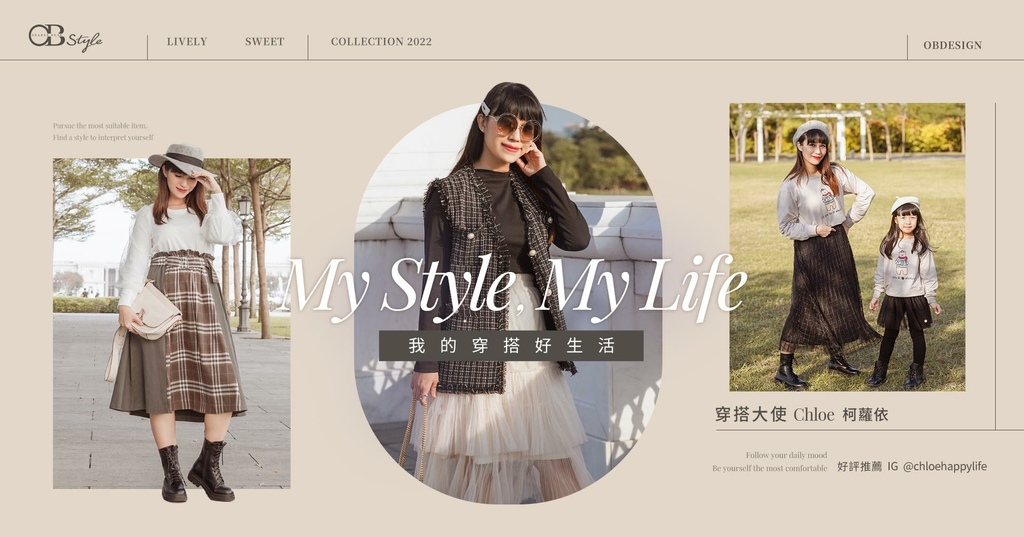The image size is (1024, 537).
Task: Click the black lace-up boots in left photo
Action: (195, 472)
